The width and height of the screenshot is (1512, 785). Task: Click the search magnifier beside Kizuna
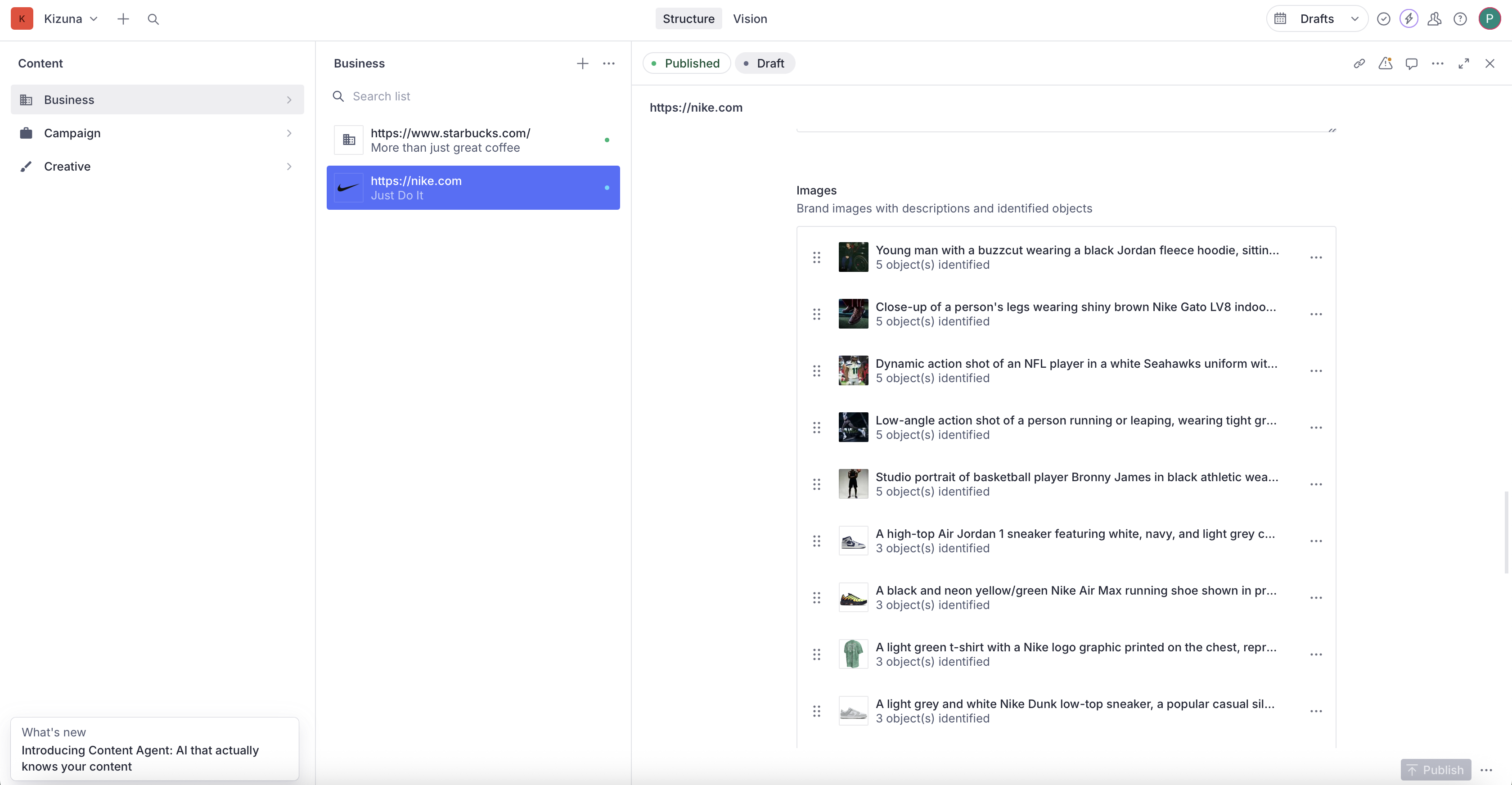(153, 19)
